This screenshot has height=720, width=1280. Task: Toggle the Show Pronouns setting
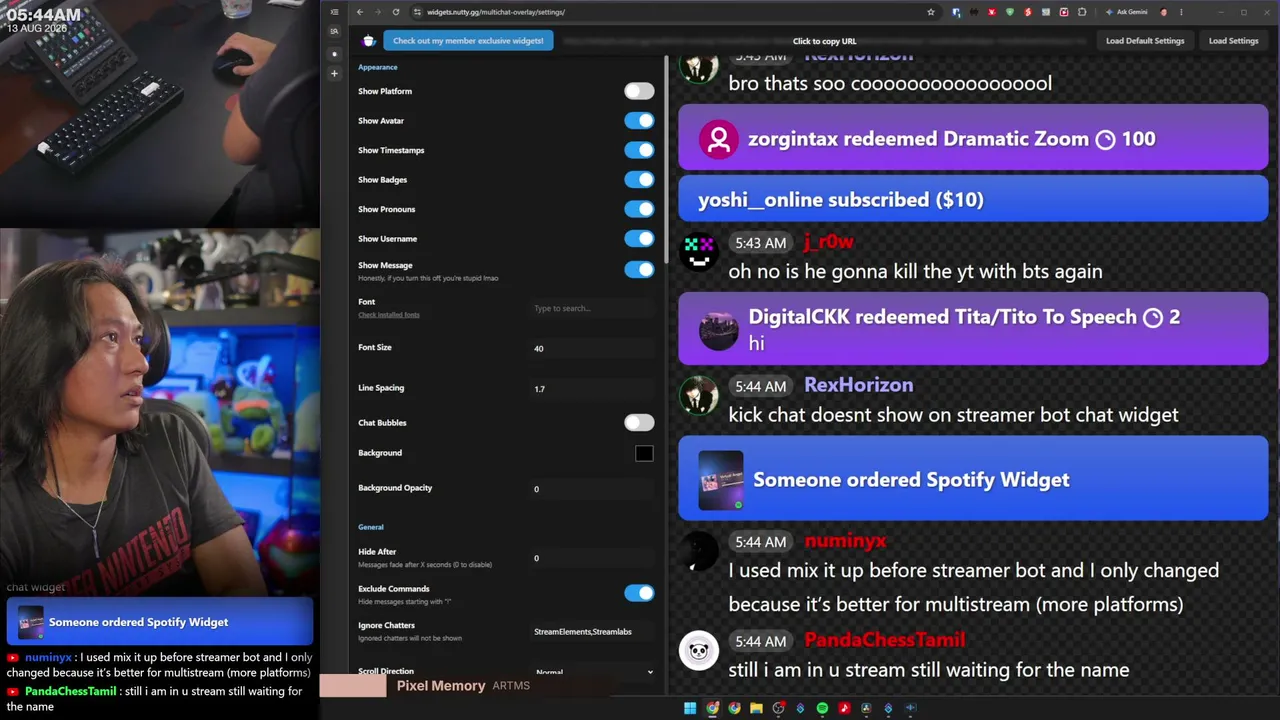pyautogui.click(x=639, y=209)
